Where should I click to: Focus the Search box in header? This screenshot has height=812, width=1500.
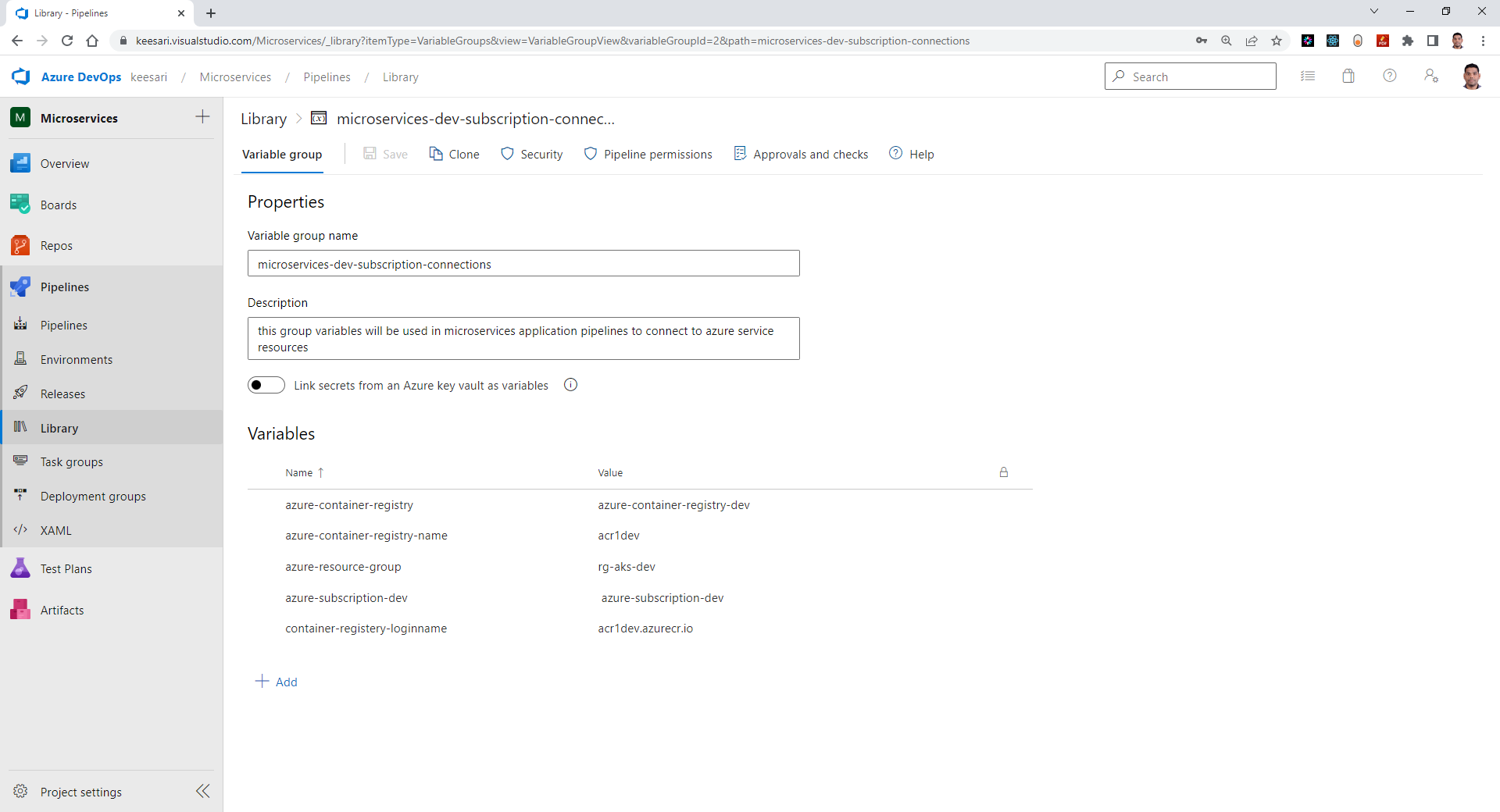click(1191, 77)
